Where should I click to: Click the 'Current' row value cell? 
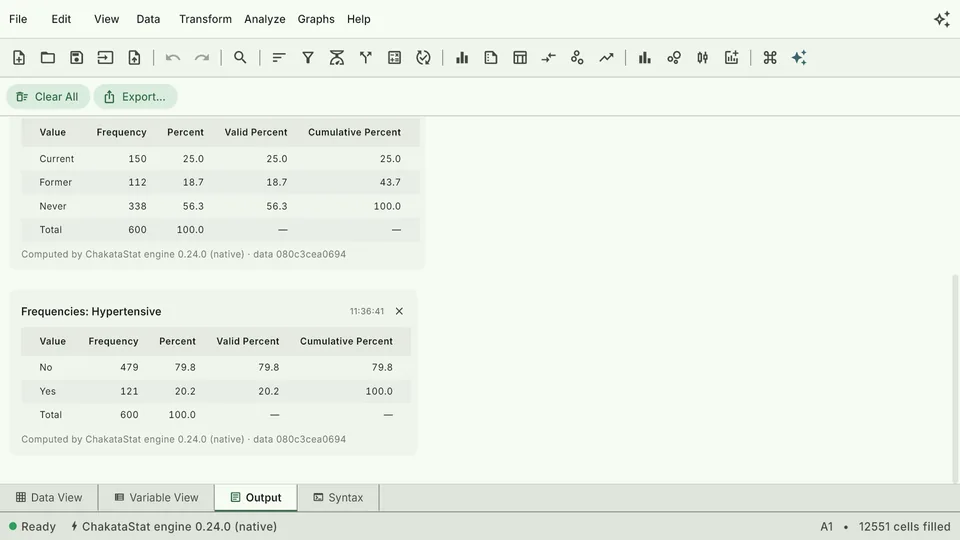pos(56,159)
